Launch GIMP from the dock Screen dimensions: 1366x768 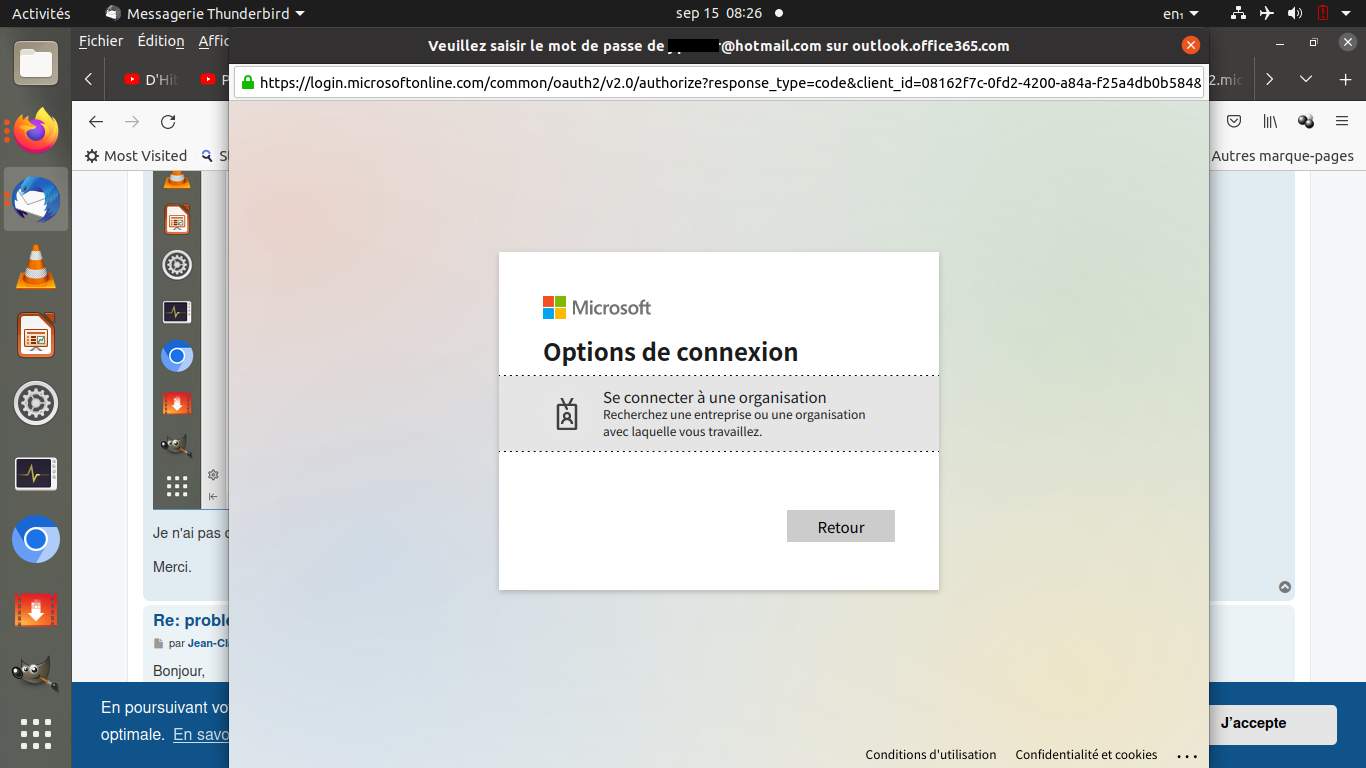[x=36, y=672]
